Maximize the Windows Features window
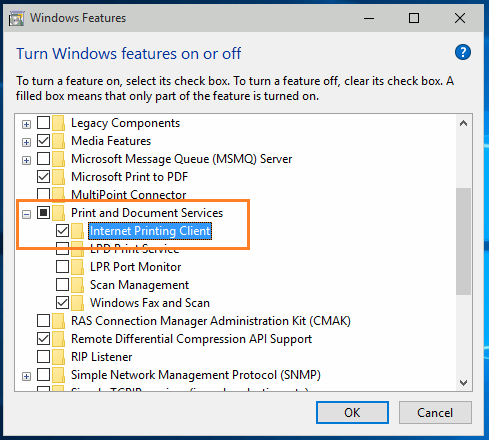This screenshot has height=440, width=489. pyautogui.click(x=414, y=18)
